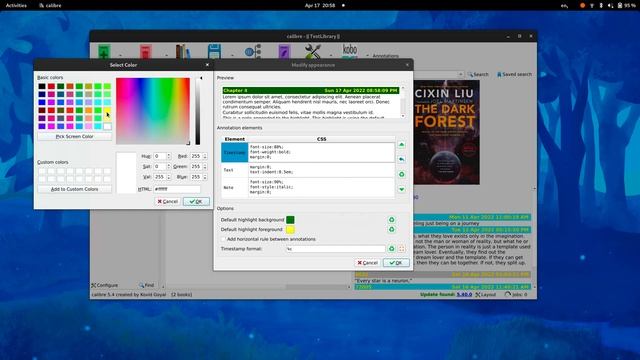This screenshot has width=640, height=360.
Task: Open the library books toolbar icon
Action: coord(183,52)
